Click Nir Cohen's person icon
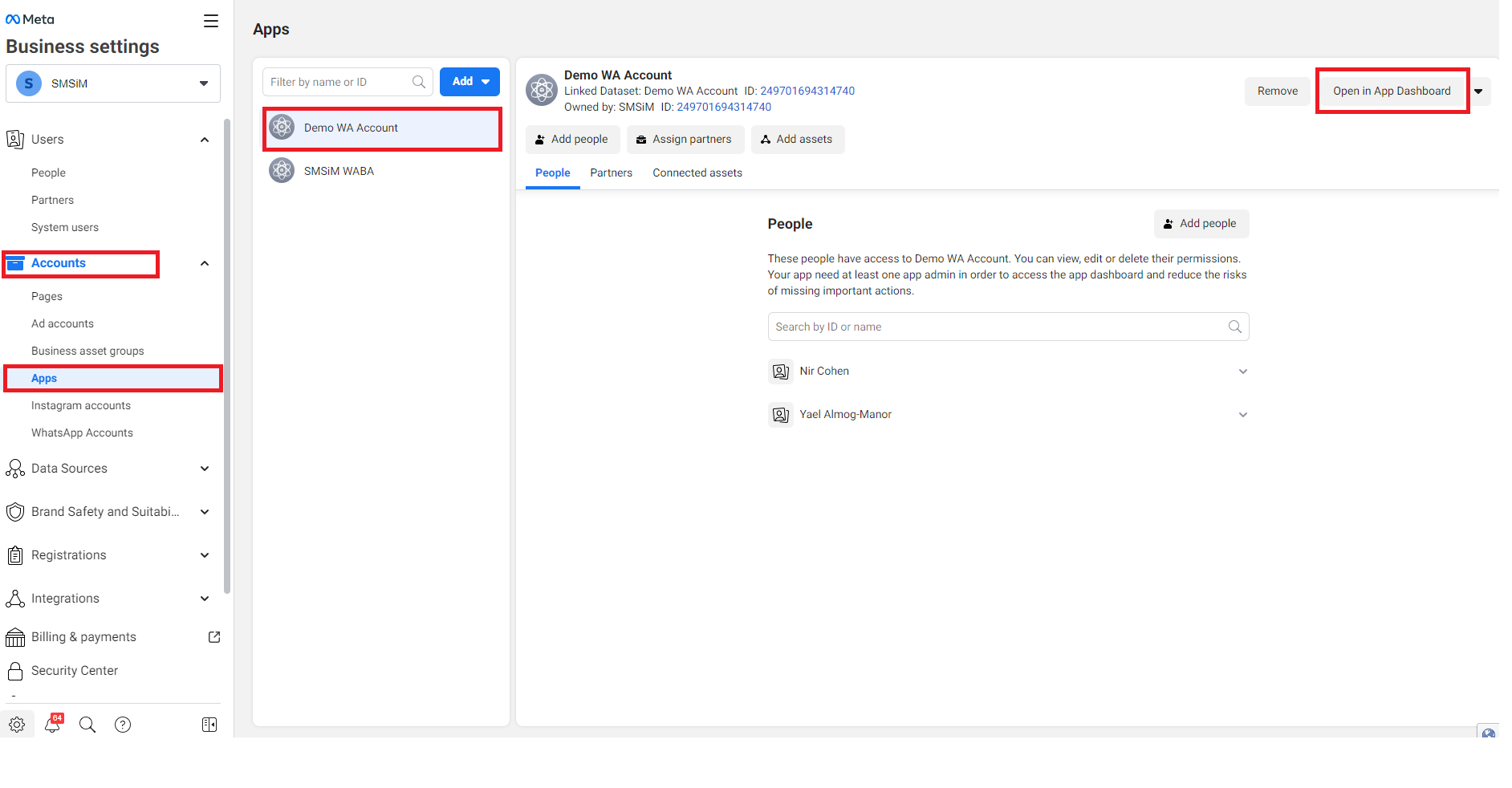The image size is (1512, 788). point(780,372)
